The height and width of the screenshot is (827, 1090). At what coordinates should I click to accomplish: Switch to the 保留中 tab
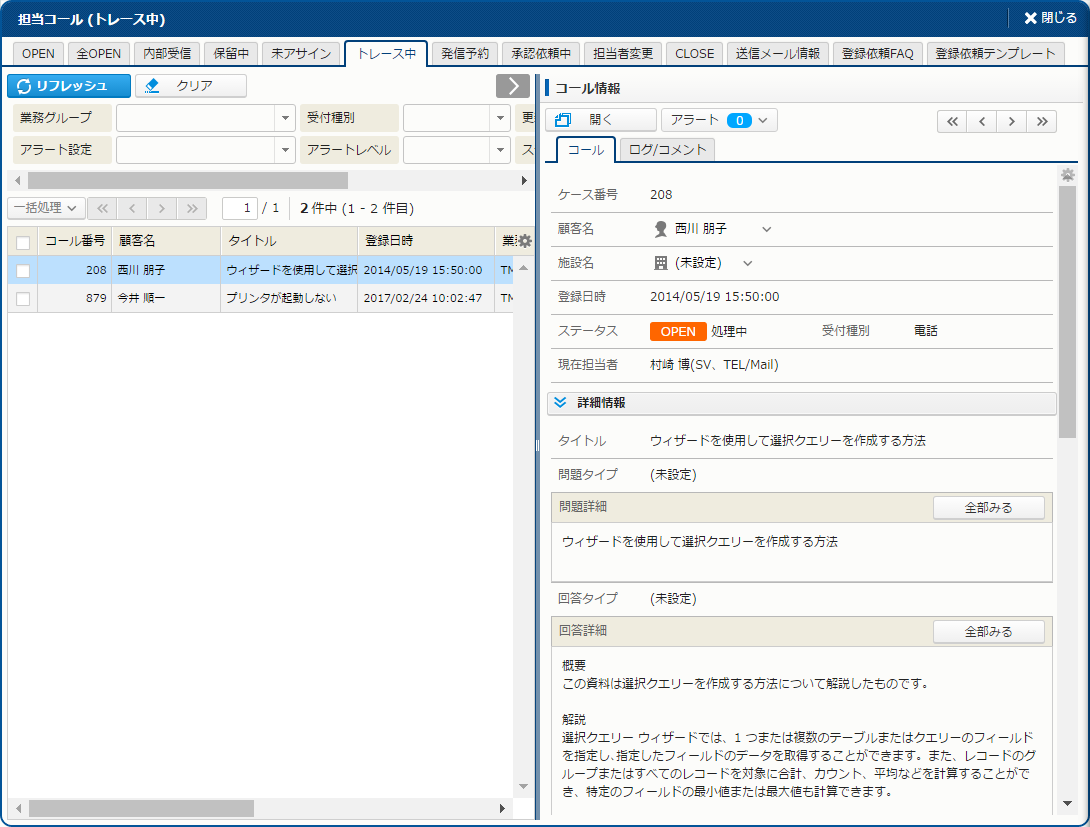click(x=231, y=54)
